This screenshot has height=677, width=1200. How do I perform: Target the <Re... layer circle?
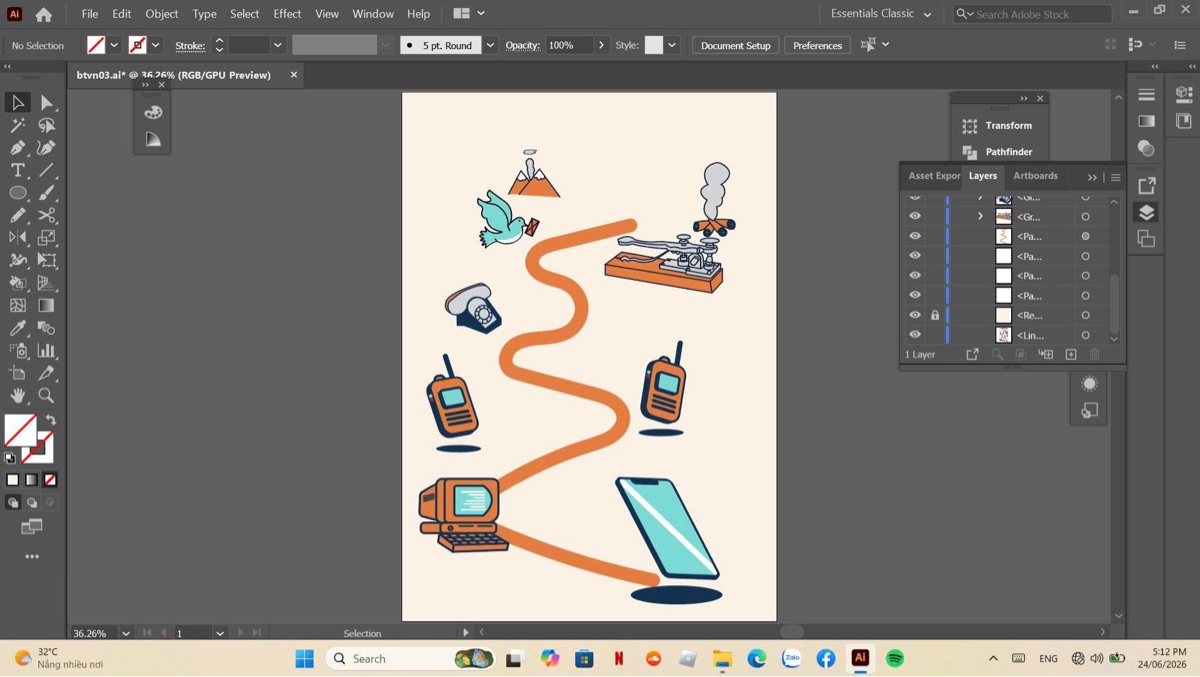click(1085, 315)
